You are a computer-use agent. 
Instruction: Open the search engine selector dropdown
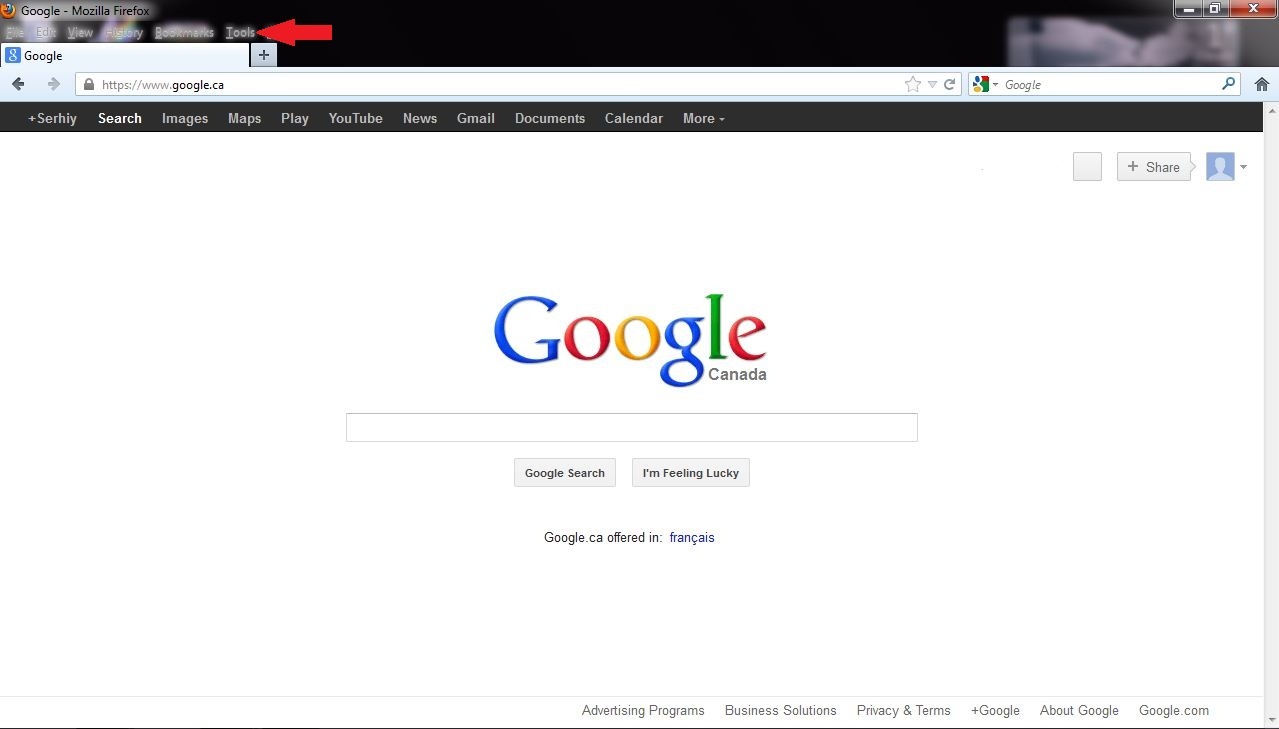pyautogui.click(x=985, y=85)
